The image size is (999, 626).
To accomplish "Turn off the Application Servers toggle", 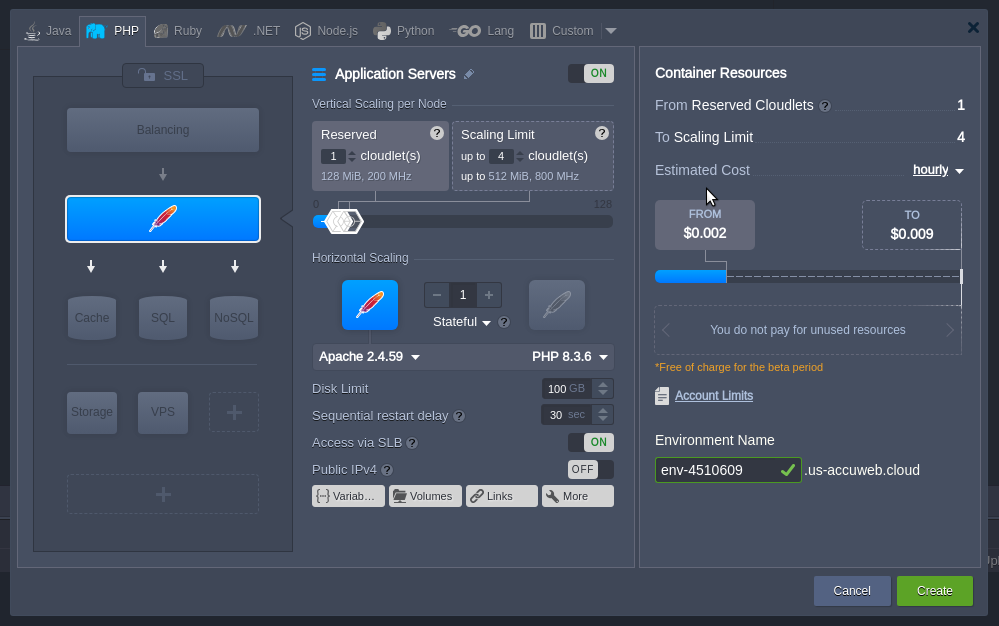I will (590, 73).
